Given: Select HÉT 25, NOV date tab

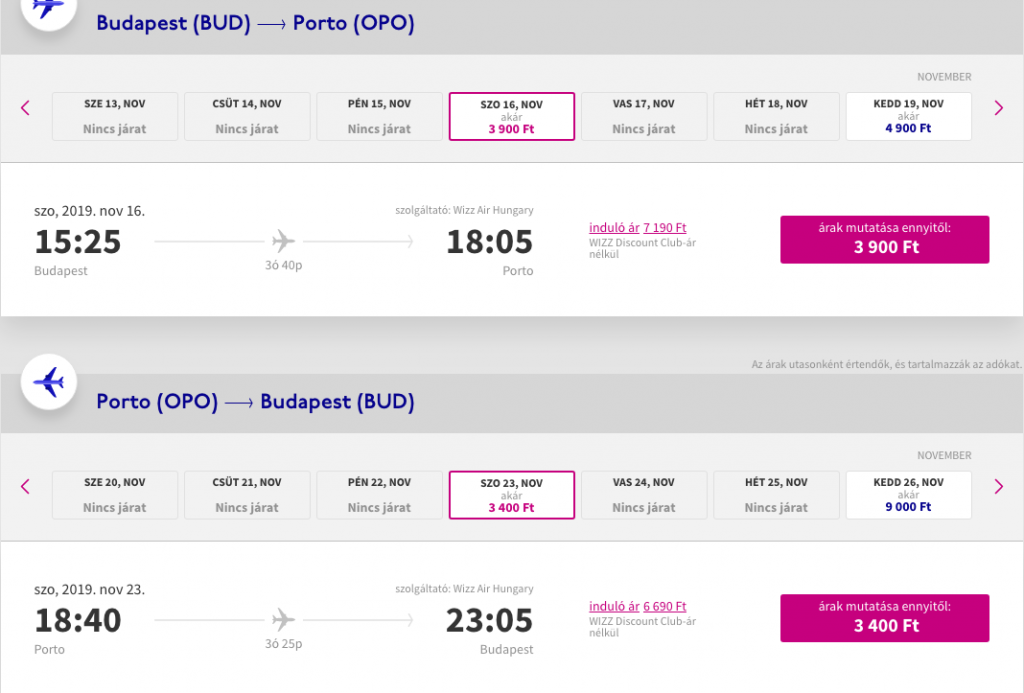Looking at the screenshot, I should tap(776, 495).
